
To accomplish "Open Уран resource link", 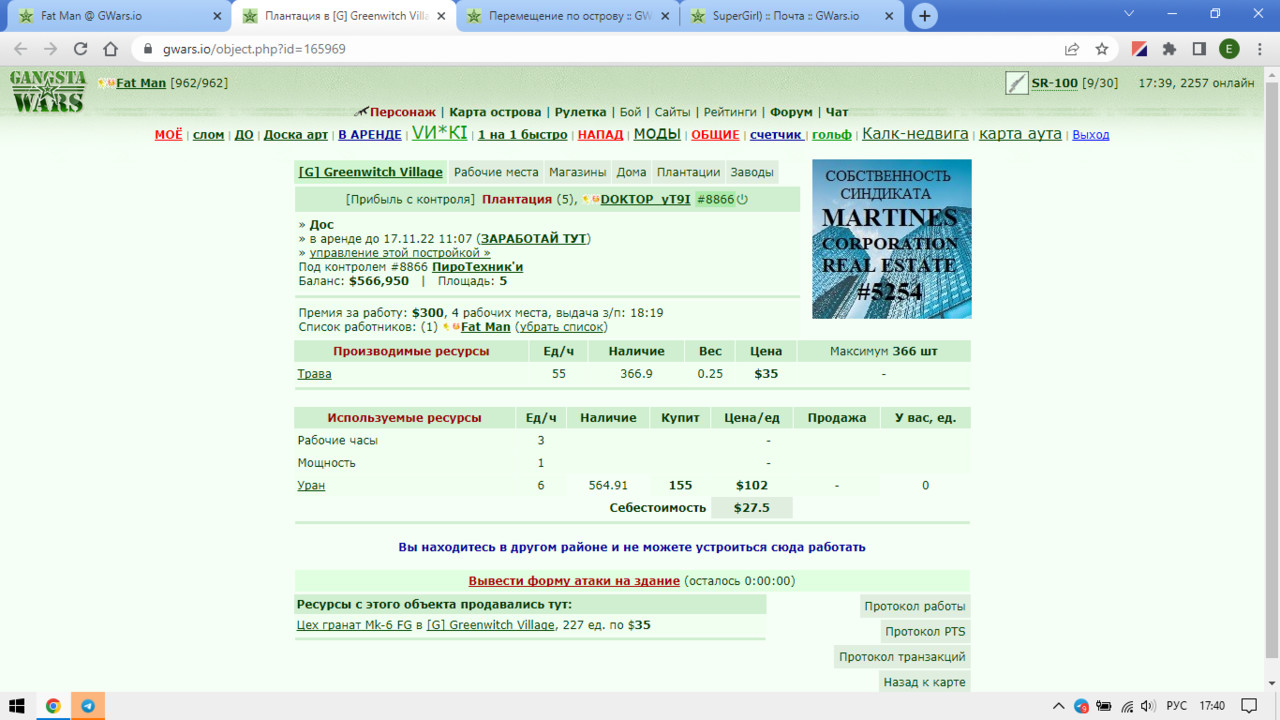I will [x=311, y=486].
